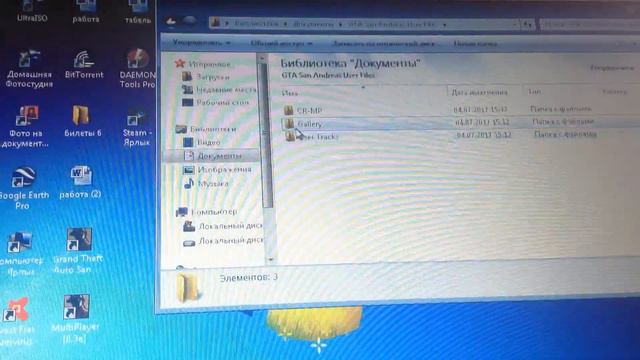The height and width of the screenshot is (360, 640).
Task: Open the UltraISO desktop shortcut
Action: click(32, 11)
